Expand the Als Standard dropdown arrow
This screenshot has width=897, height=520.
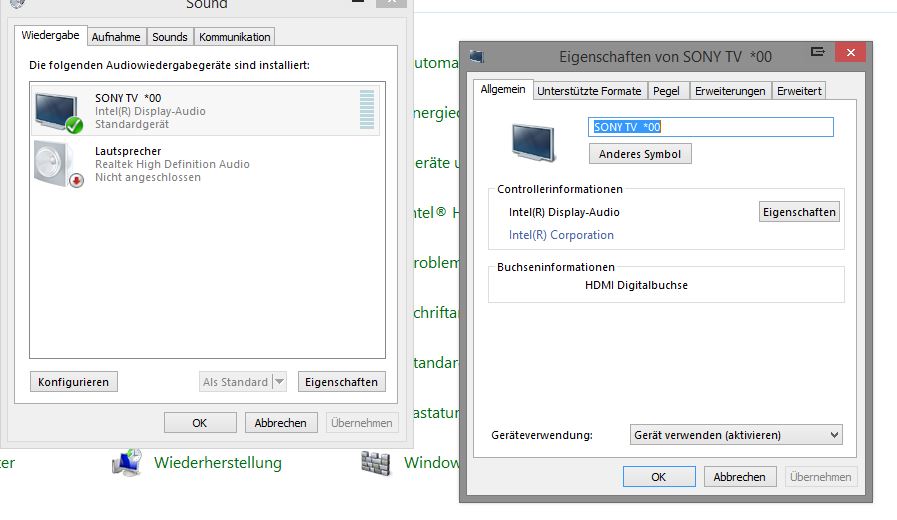279,382
